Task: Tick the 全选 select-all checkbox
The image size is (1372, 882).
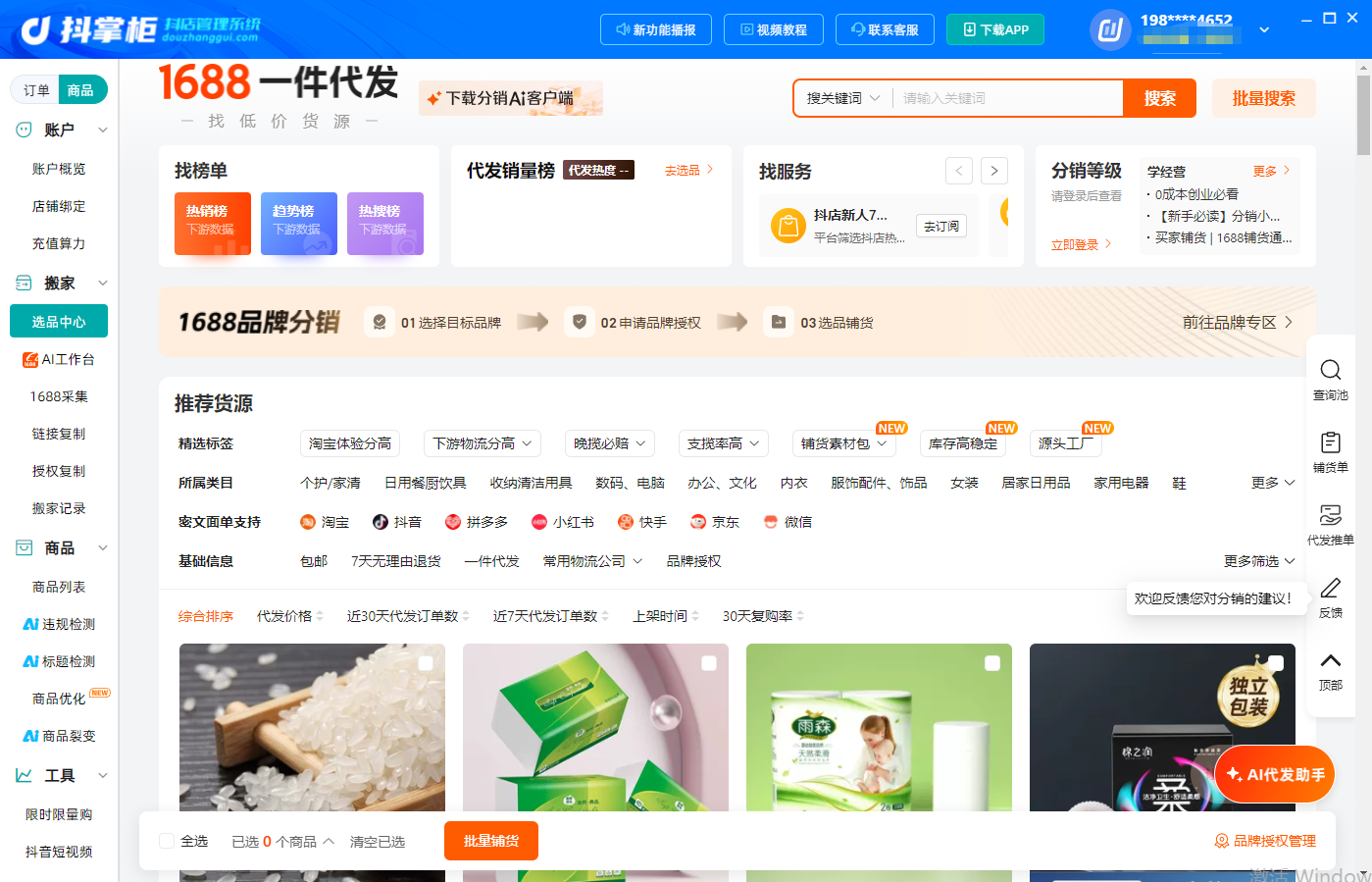Action: [167, 841]
